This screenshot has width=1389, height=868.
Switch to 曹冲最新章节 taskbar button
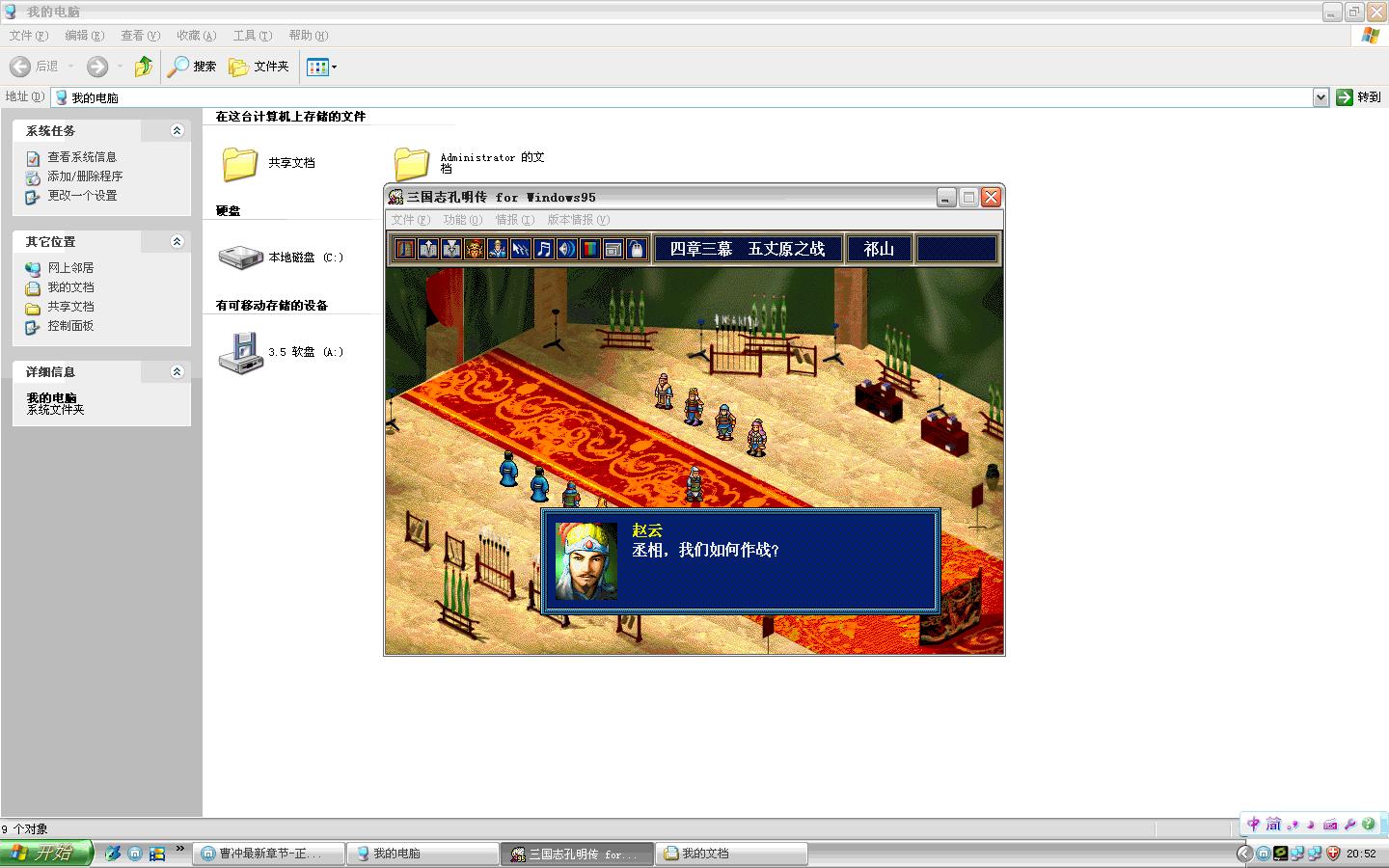click(x=269, y=854)
